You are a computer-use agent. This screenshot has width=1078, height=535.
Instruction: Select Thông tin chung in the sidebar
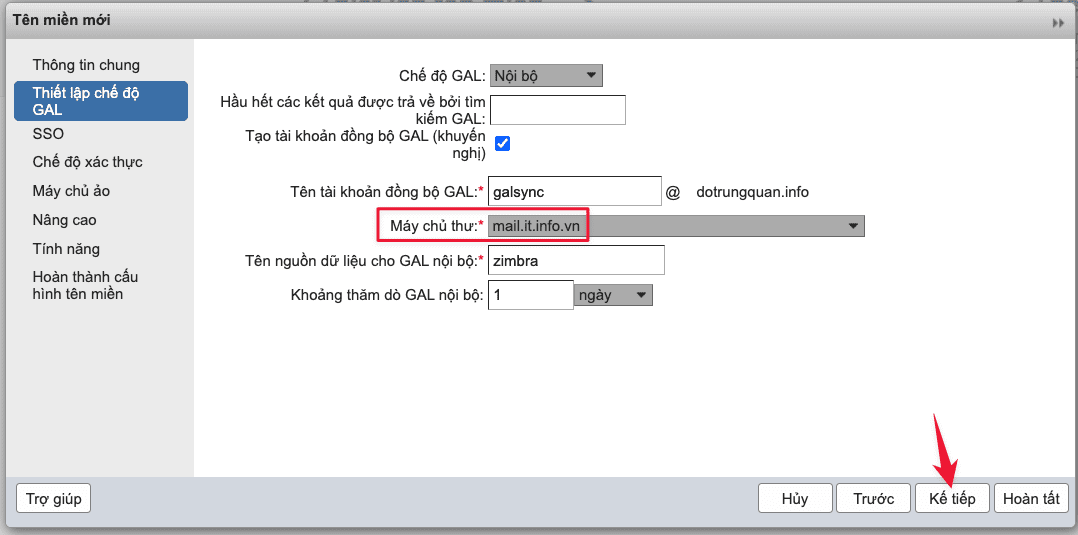[86, 65]
